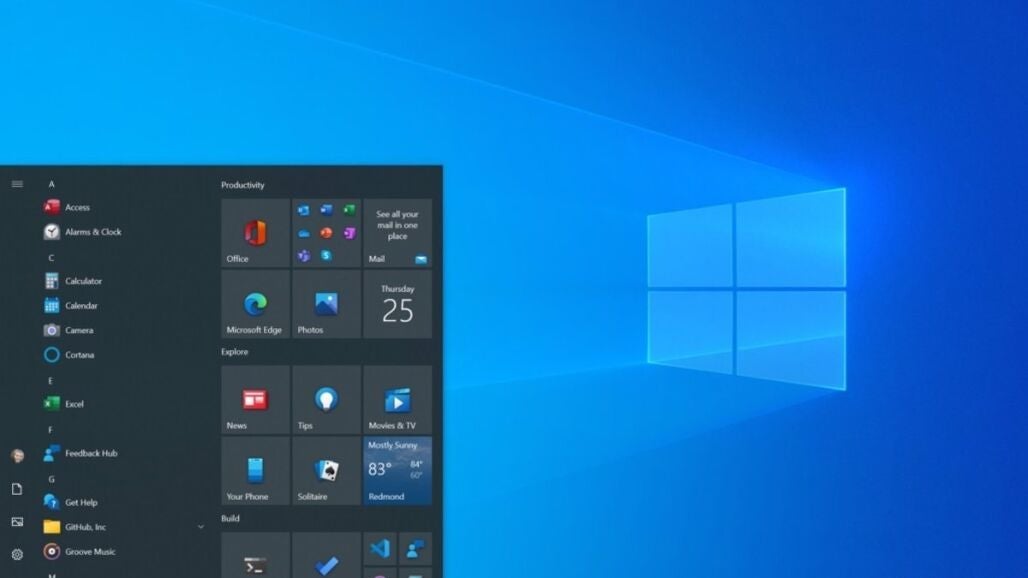Click the Visual Studio Code tile
The height and width of the screenshot is (578, 1028).
tap(379, 548)
